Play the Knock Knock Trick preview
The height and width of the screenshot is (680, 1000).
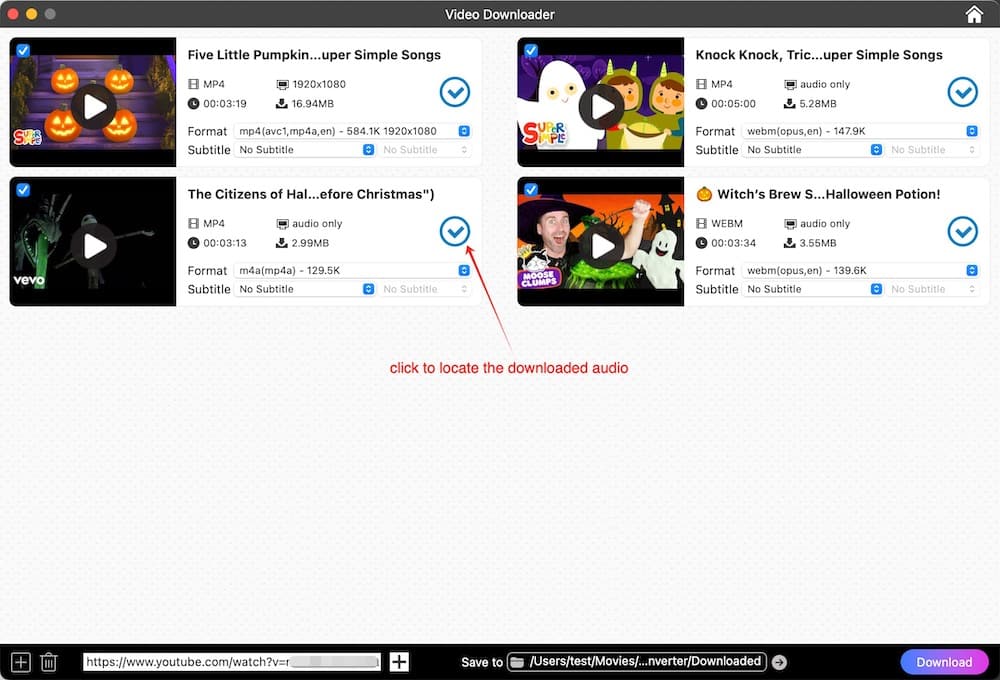coord(601,107)
